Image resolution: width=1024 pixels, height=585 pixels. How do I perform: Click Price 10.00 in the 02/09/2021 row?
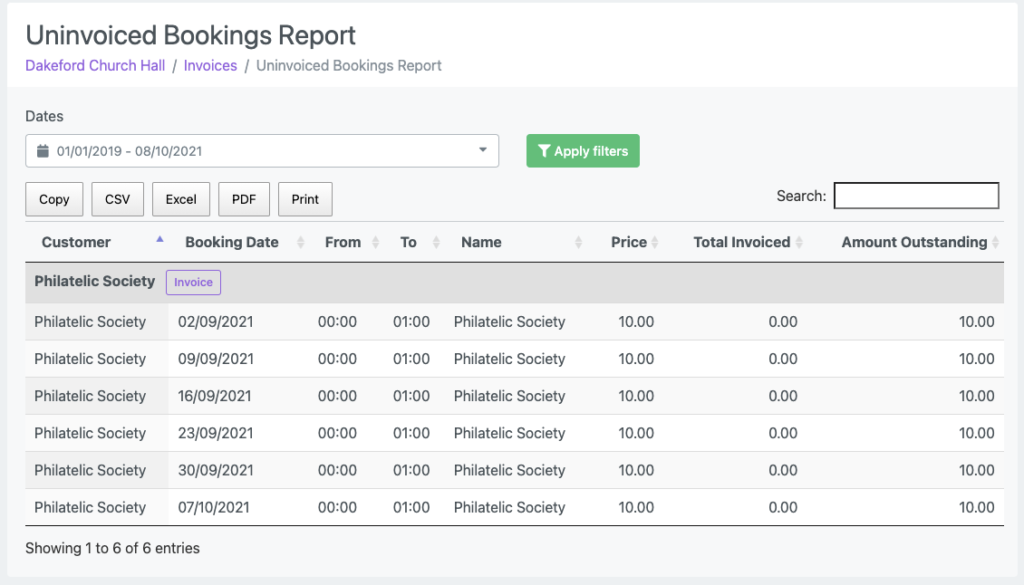click(x=636, y=322)
